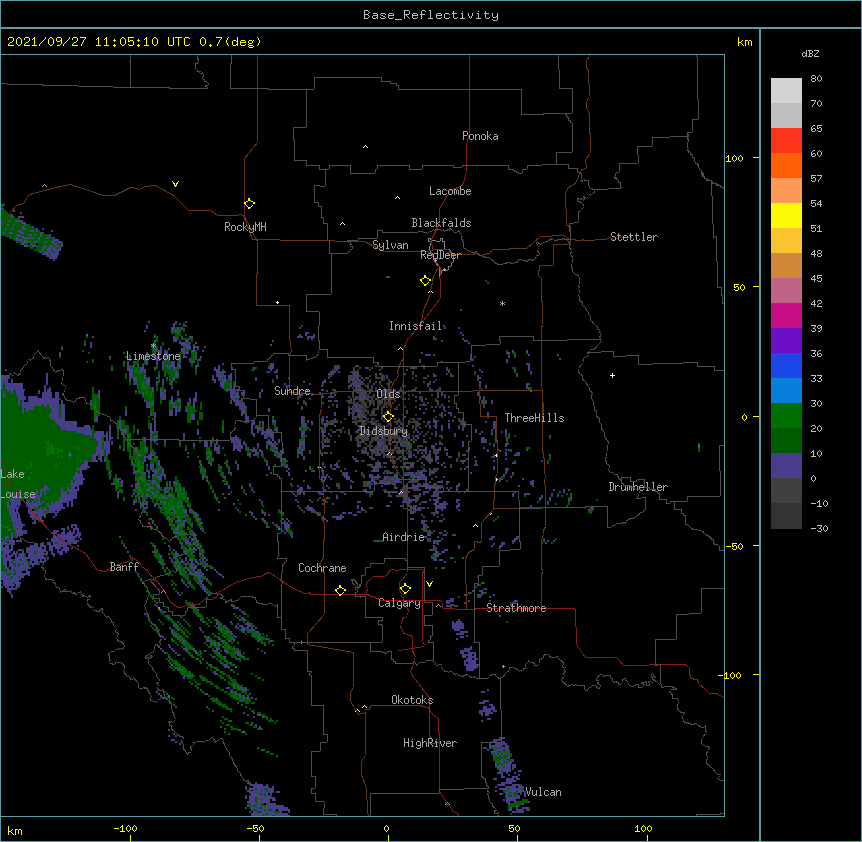Click the Base_Reflectivity title text
The image size is (862, 842).
(x=431, y=15)
